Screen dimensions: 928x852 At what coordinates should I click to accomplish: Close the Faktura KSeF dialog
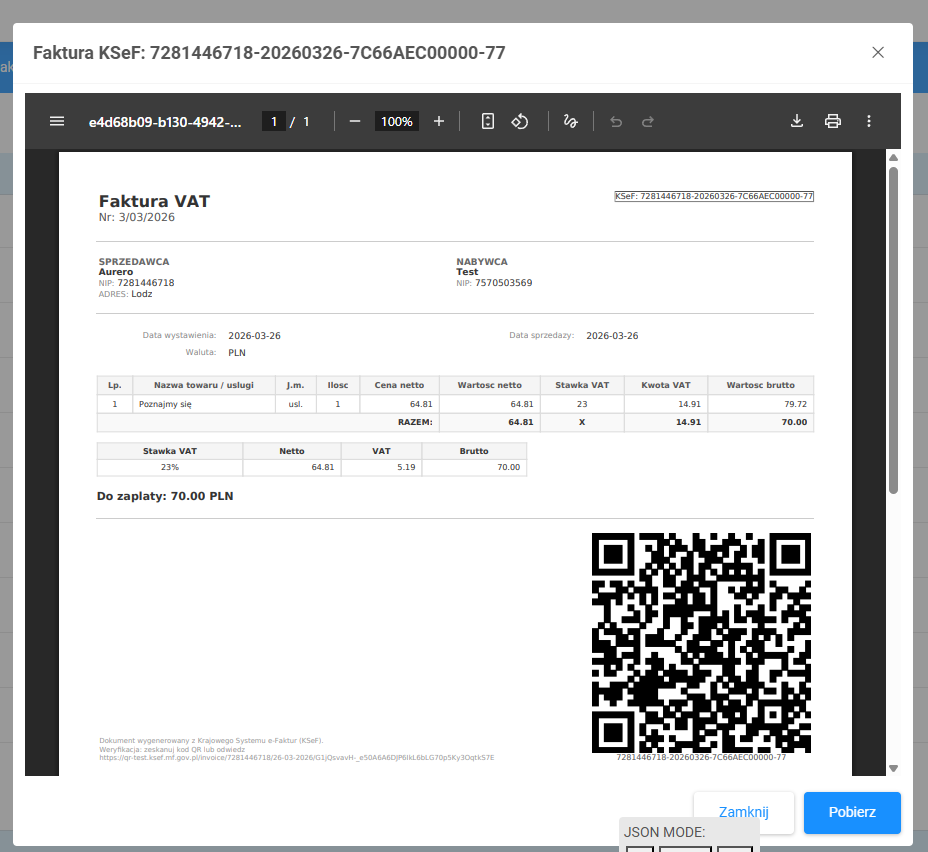point(878,53)
